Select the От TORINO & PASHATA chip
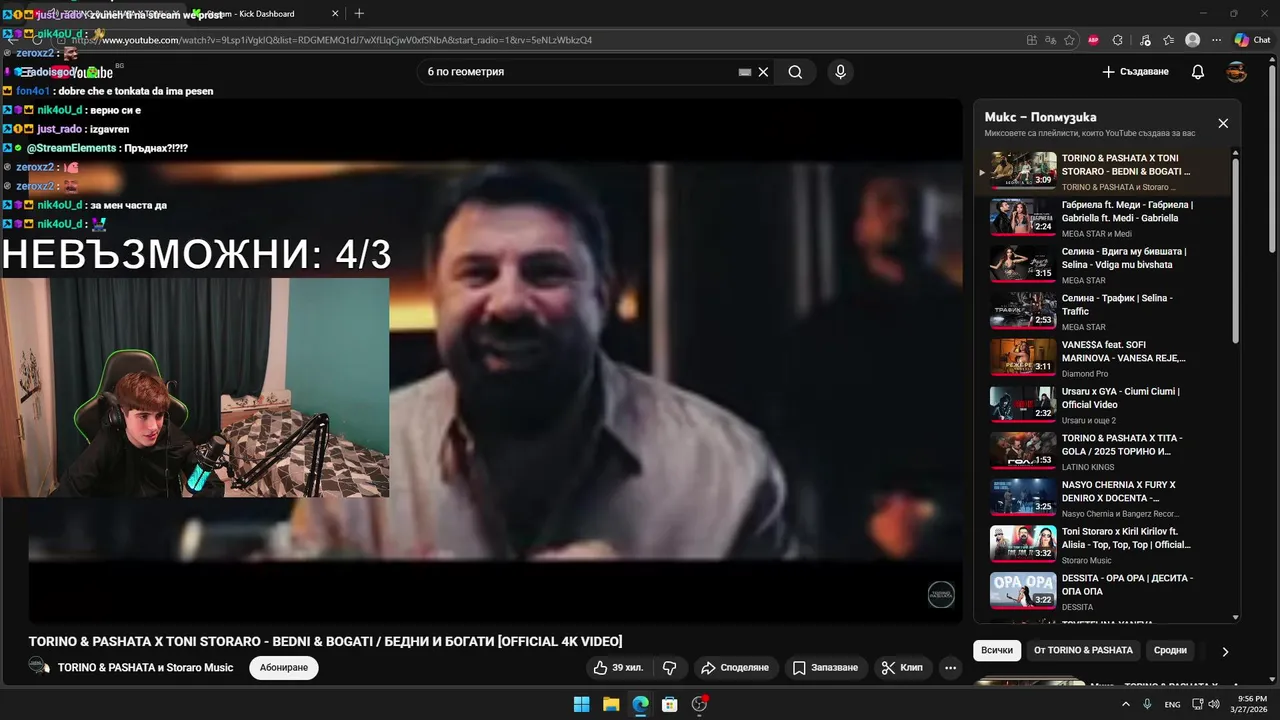The width and height of the screenshot is (1280, 720). pos(1083,650)
